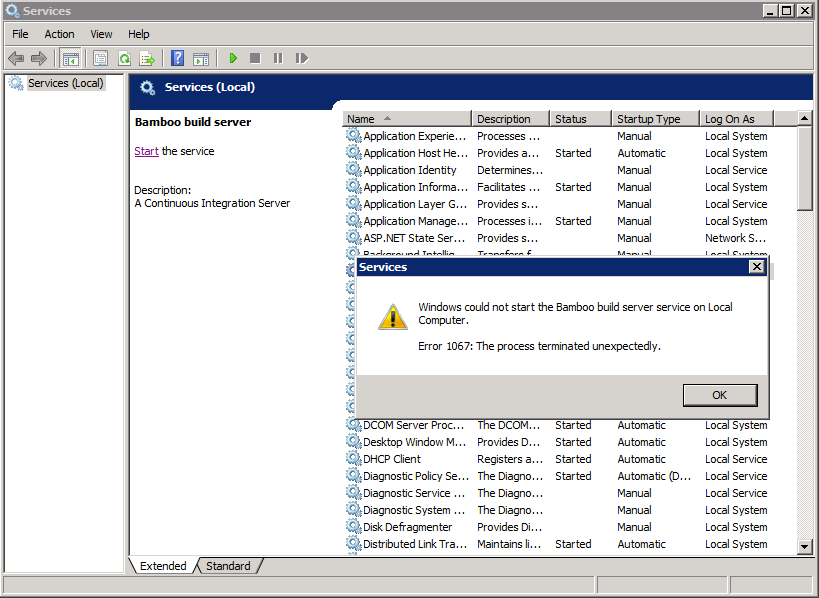The height and width of the screenshot is (598, 819).
Task: Click the Forward arrow toolbar icon
Action: point(39,58)
